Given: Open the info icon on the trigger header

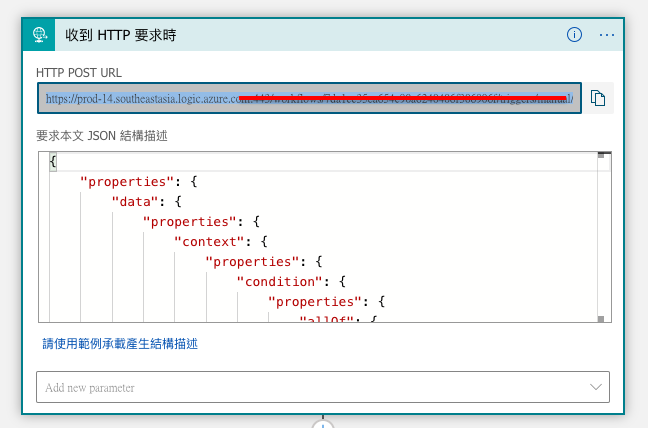Looking at the screenshot, I should (x=574, y=35).
